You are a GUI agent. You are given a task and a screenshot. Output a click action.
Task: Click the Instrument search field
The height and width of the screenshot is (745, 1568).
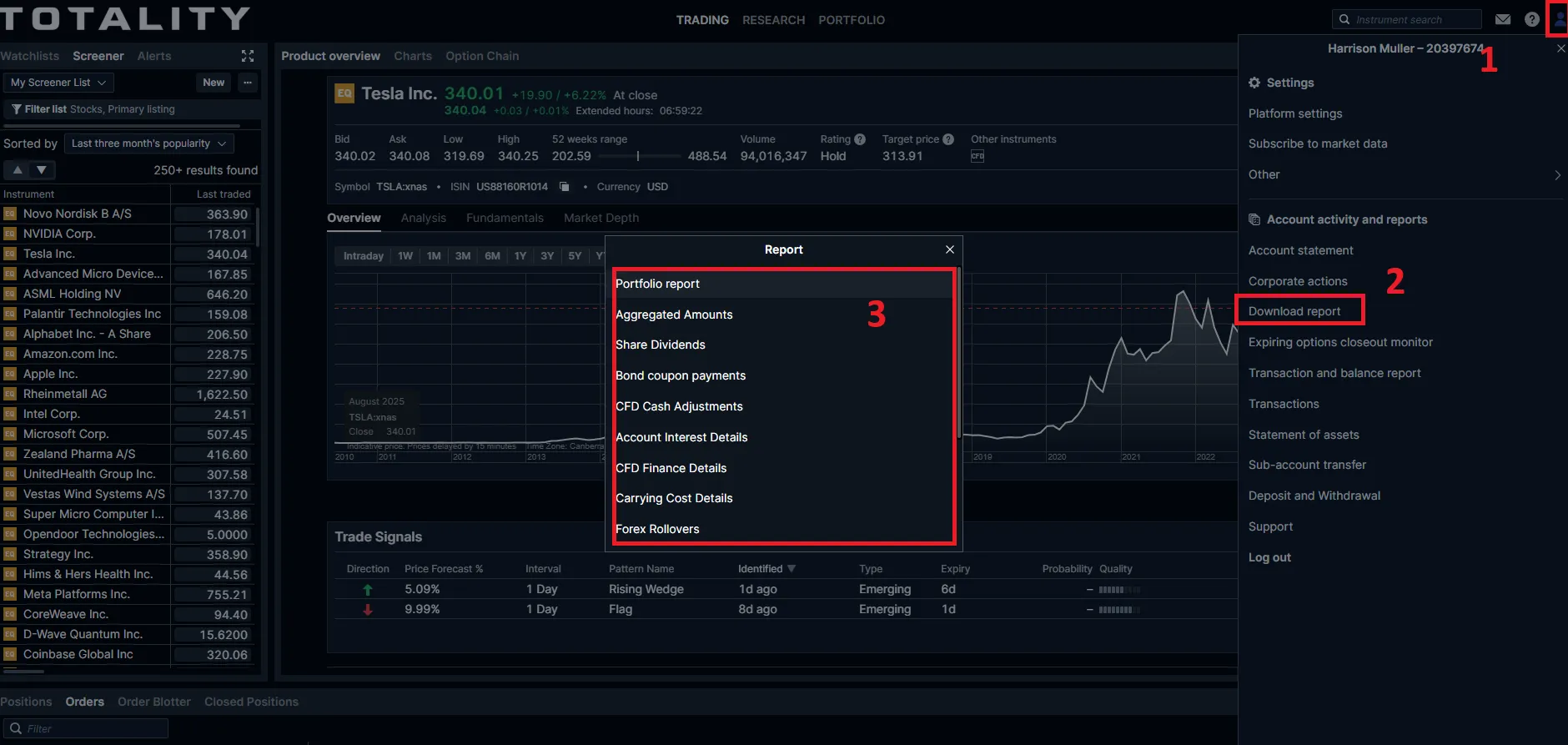[x=1406, y=19]
